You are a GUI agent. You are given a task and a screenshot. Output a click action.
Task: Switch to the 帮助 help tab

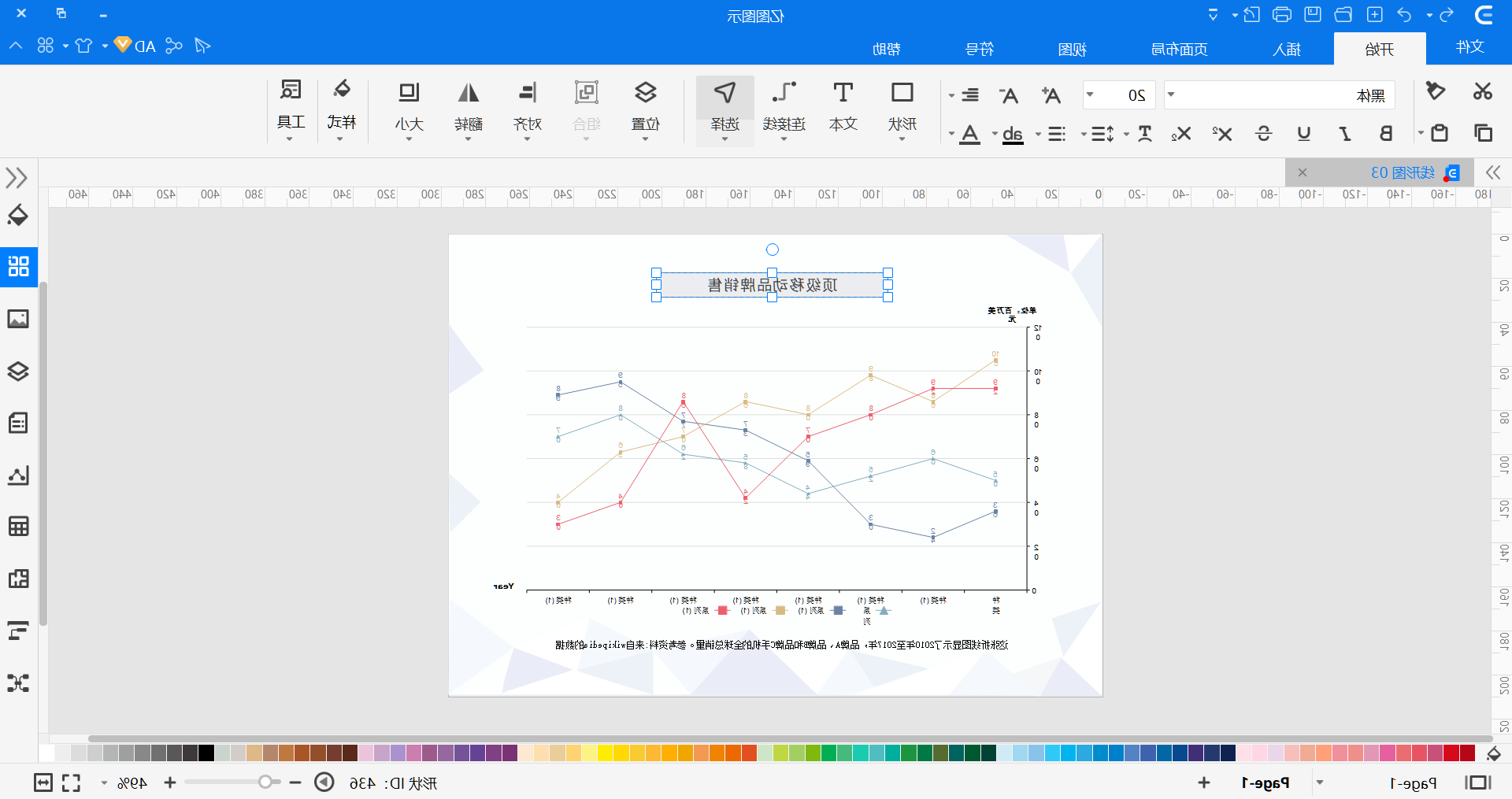887,49
